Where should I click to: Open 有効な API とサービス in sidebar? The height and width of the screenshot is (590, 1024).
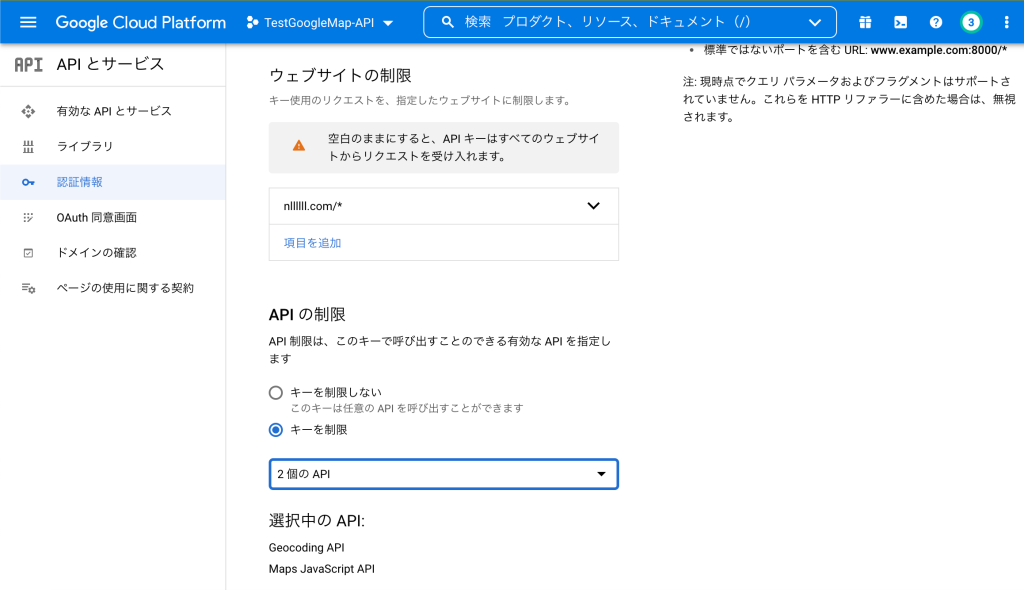pos(114,111)
